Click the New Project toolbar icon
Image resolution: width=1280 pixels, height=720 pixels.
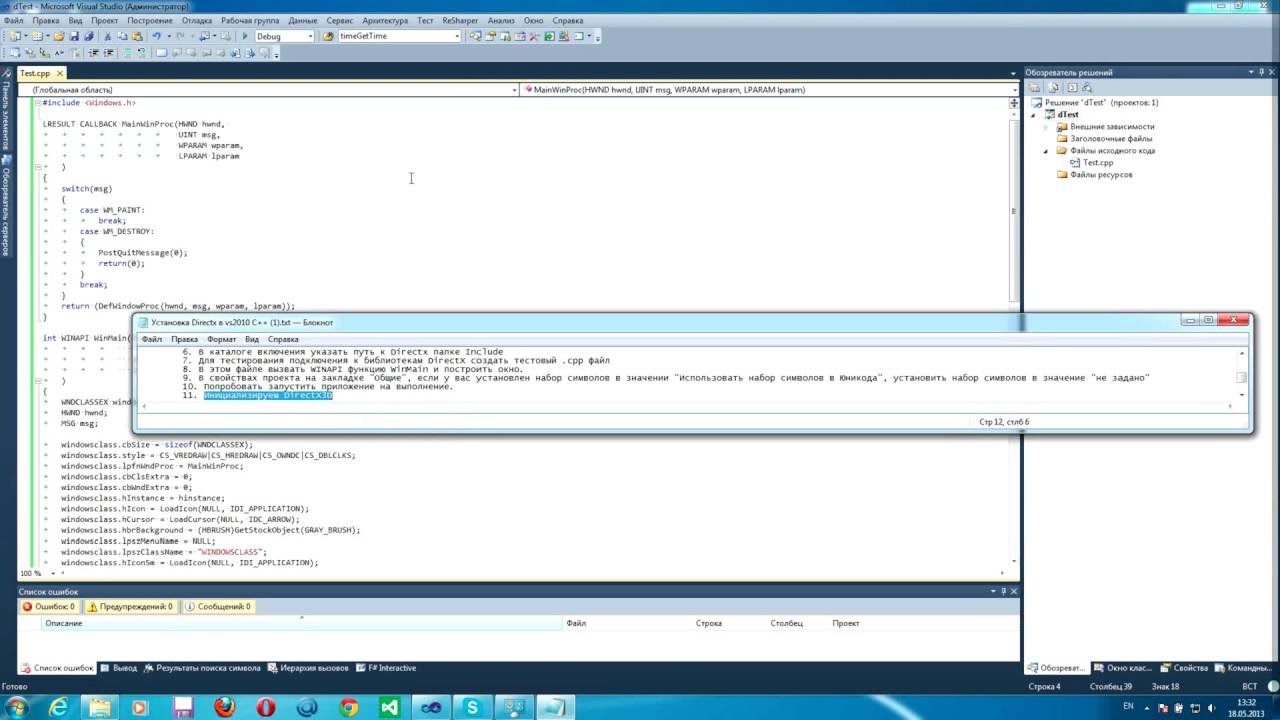pyautogui.click(x=14, y=36)
